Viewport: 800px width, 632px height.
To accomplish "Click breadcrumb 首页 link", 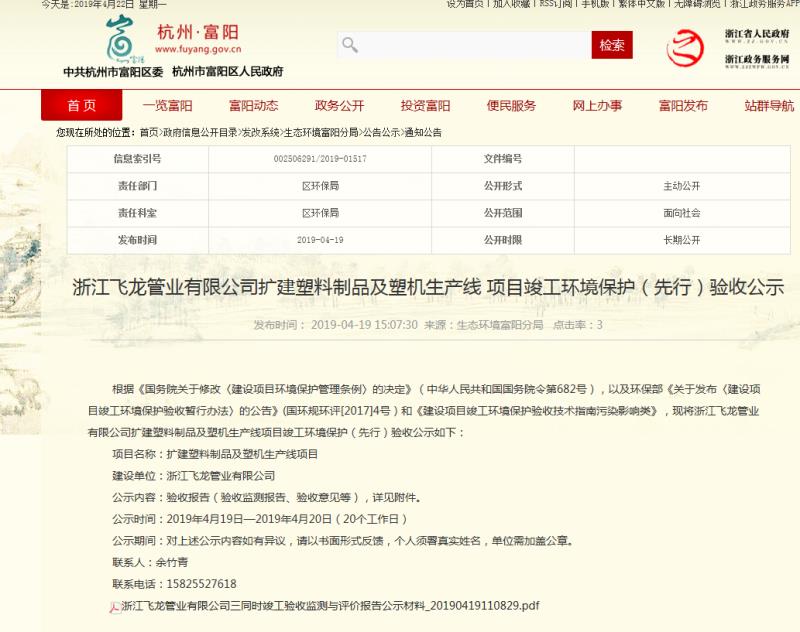I will (149, 133).
